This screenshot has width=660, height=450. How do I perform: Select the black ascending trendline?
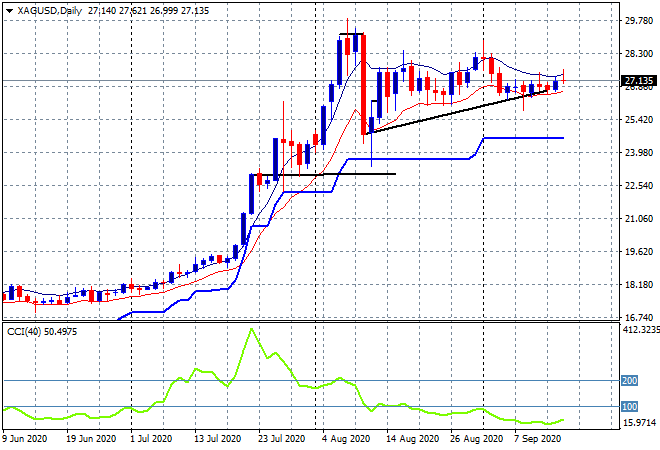point(457,112)
